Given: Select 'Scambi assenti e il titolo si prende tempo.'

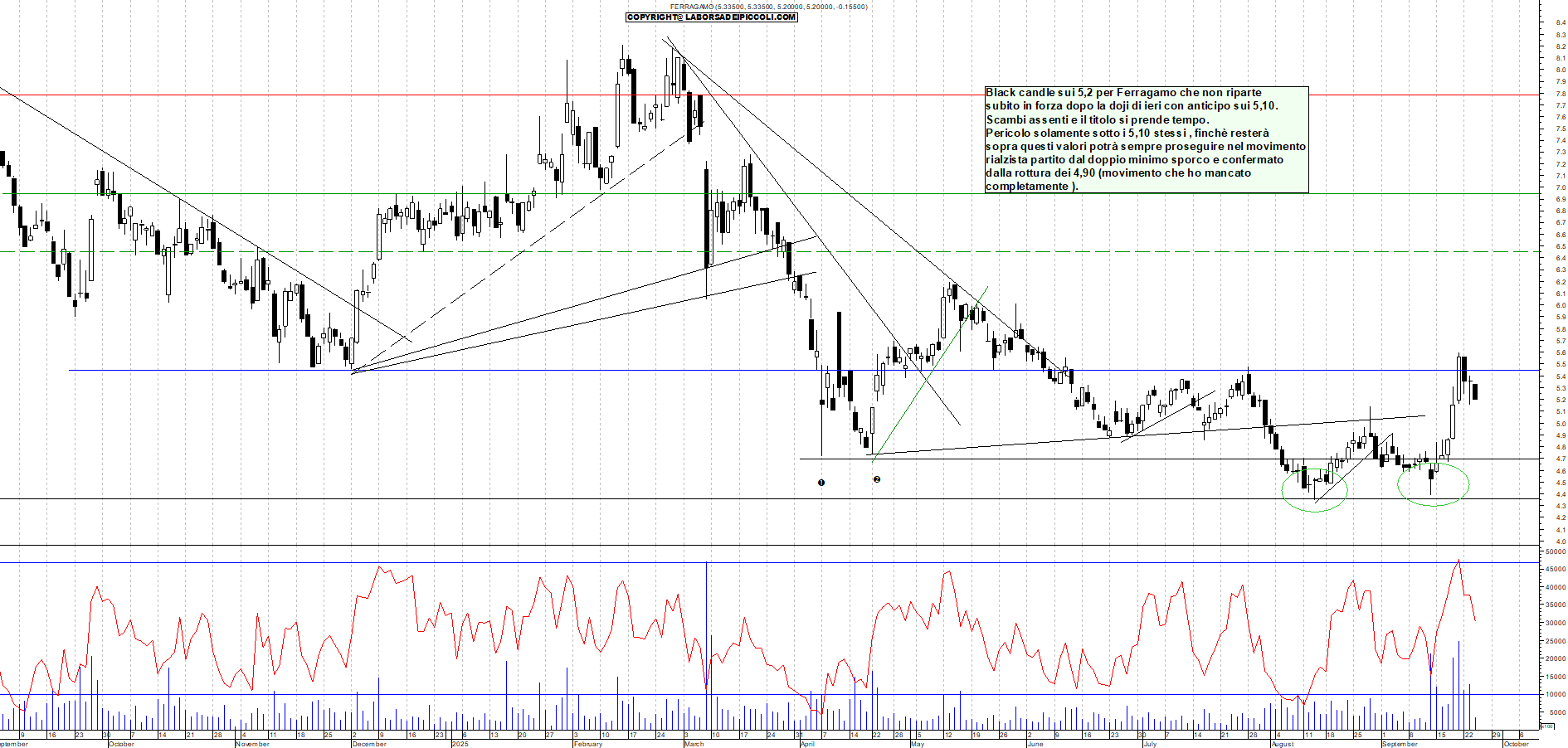Looking at the screenshot, I should point(1097,119).
